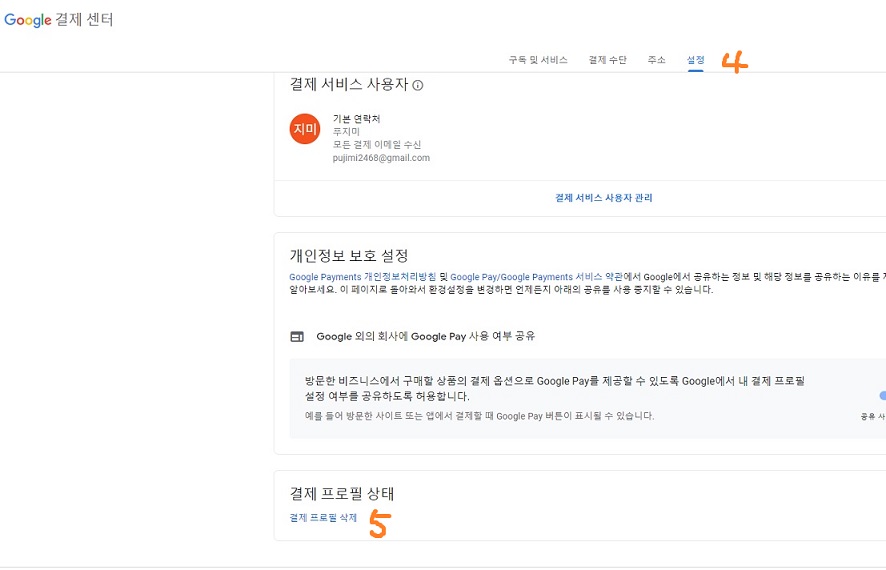Open Google Payments 개인정보처리방침 link
Image resolution: width=886 pixels, height=570 pixels.
[363, 277]
